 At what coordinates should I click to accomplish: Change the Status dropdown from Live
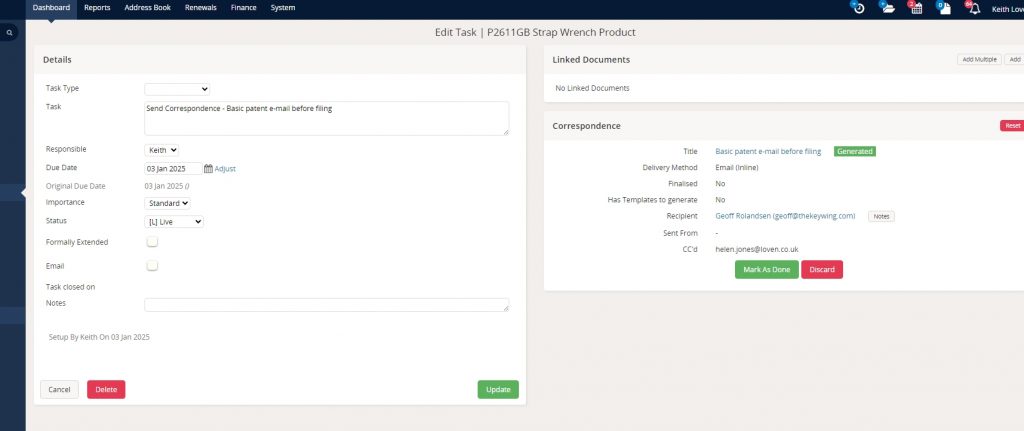coord(174,221)
